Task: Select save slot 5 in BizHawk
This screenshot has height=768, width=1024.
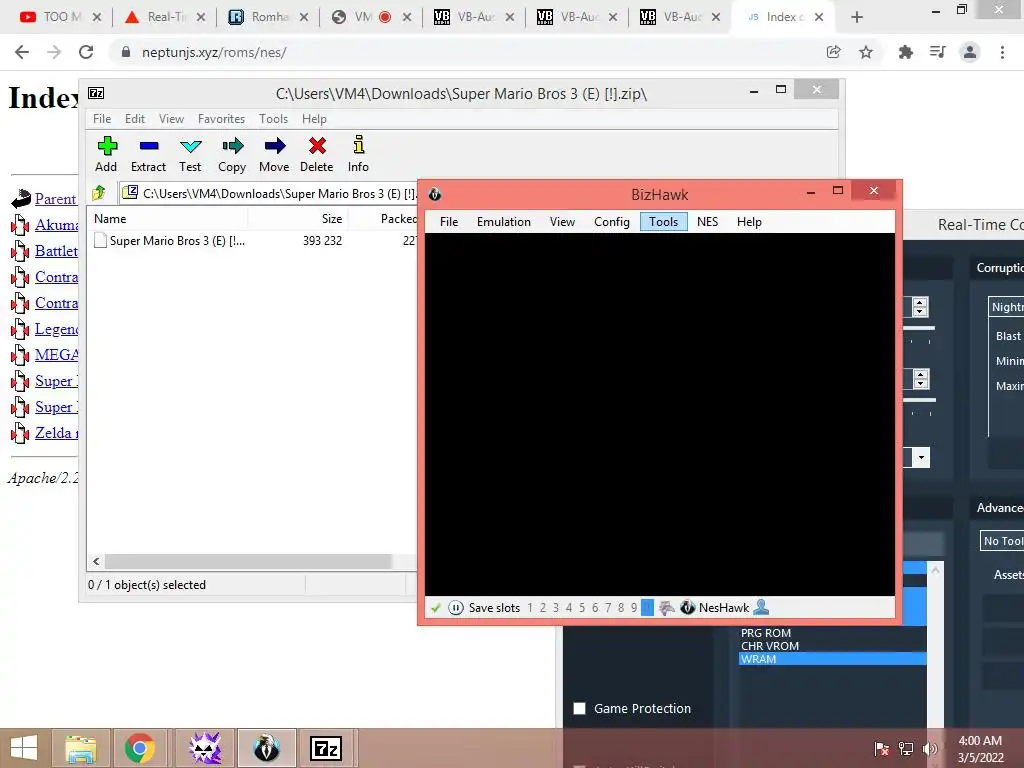Action: click(582, 608)
